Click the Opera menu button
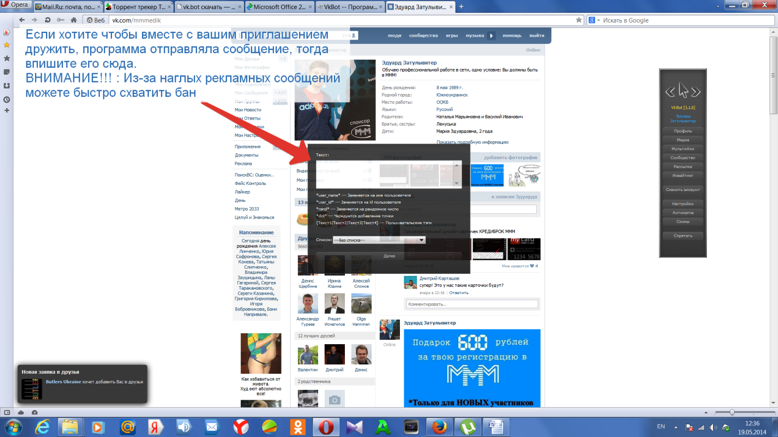The image size is (778, 437). pyautogui.click(x=16, y=6)
